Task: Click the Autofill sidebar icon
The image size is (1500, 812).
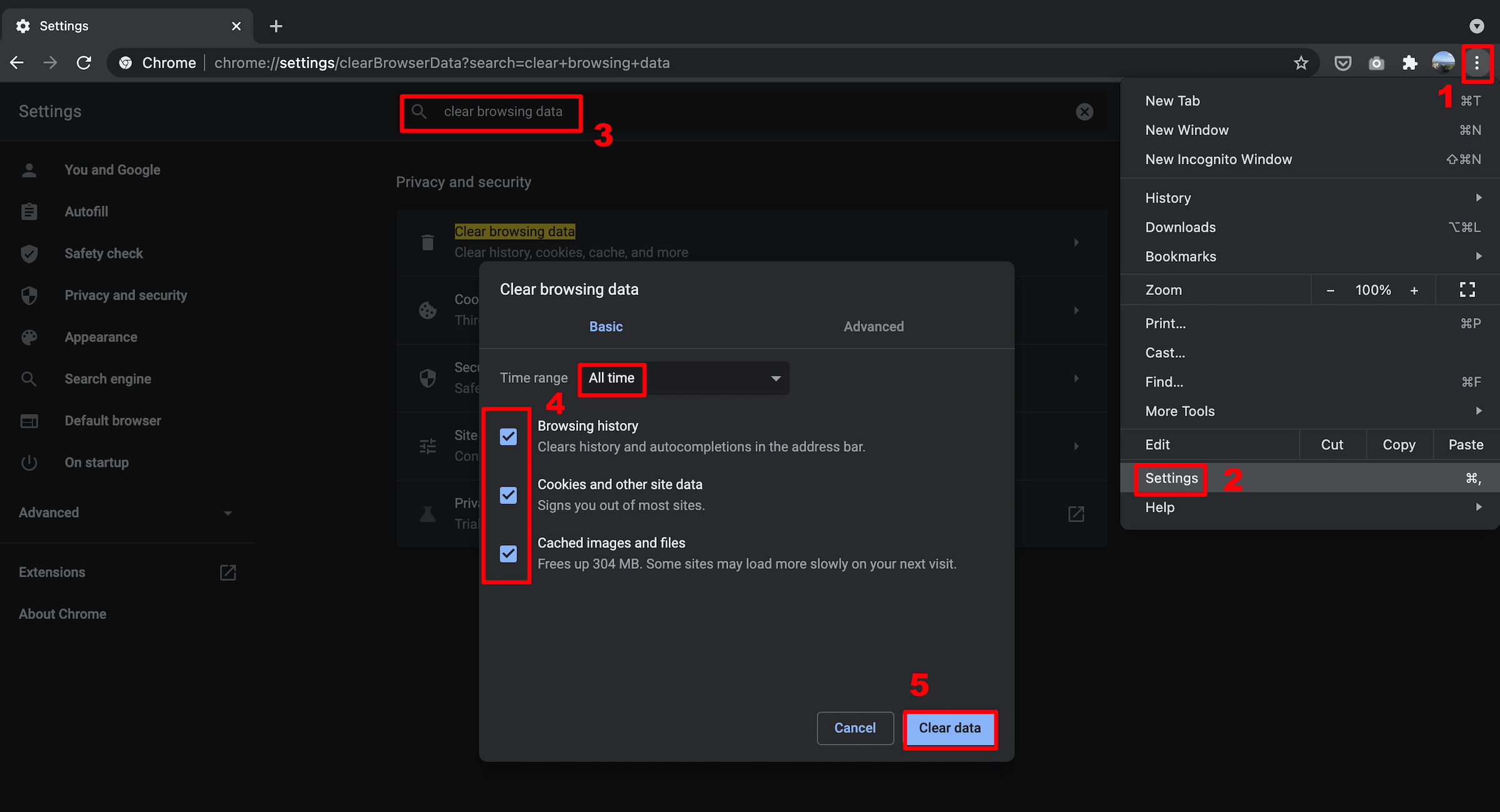Action: (29, 211)
